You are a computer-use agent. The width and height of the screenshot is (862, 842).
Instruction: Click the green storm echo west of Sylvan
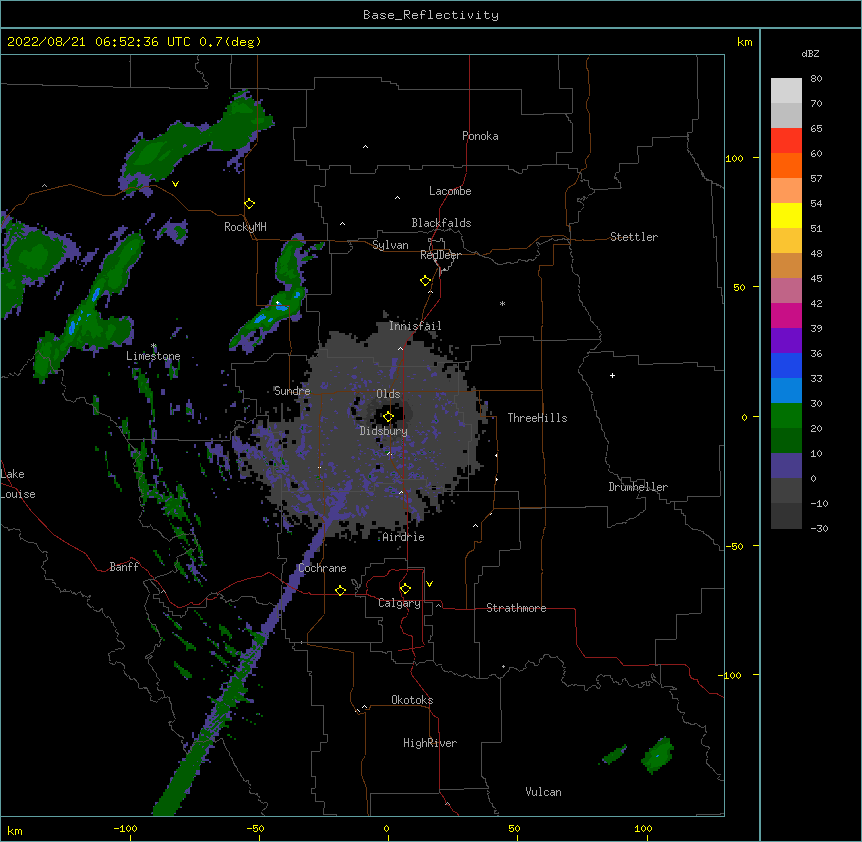click(x=290, y=265)
